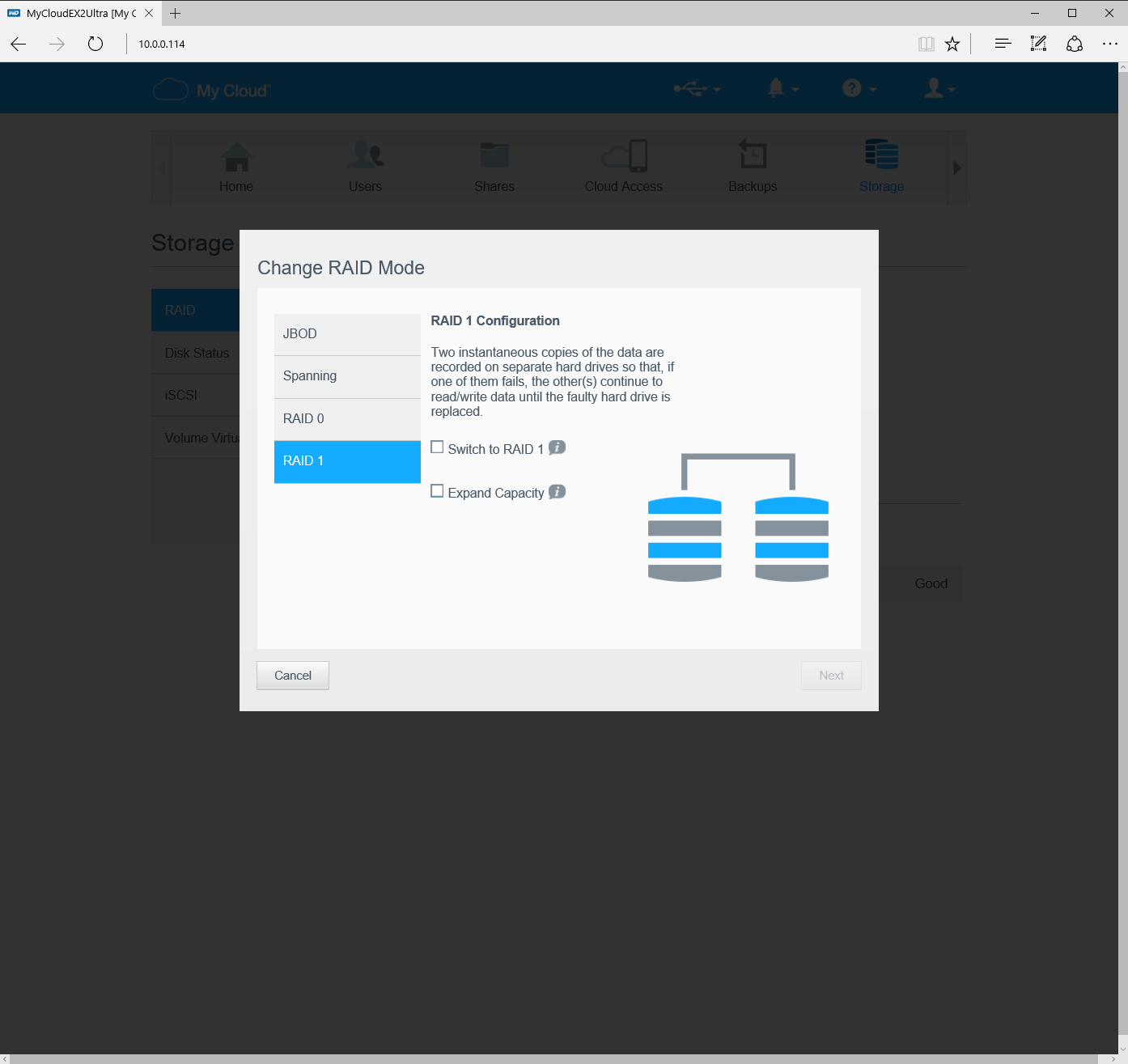The width and height of the screenshot is (1128, 1064).
Task: Click the Next button
Action: click(x=831, y=676)
